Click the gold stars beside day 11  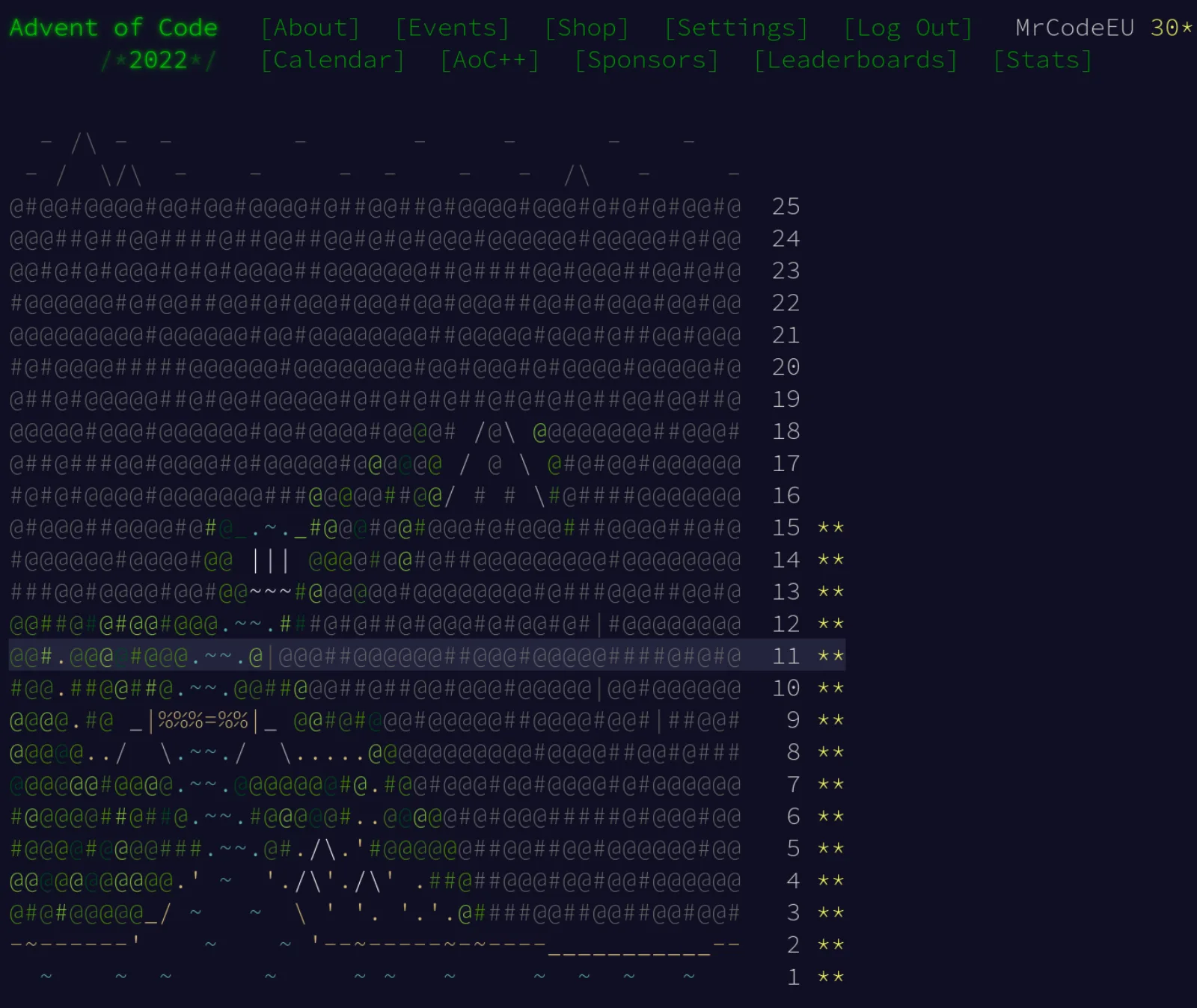tap(831, 657)
